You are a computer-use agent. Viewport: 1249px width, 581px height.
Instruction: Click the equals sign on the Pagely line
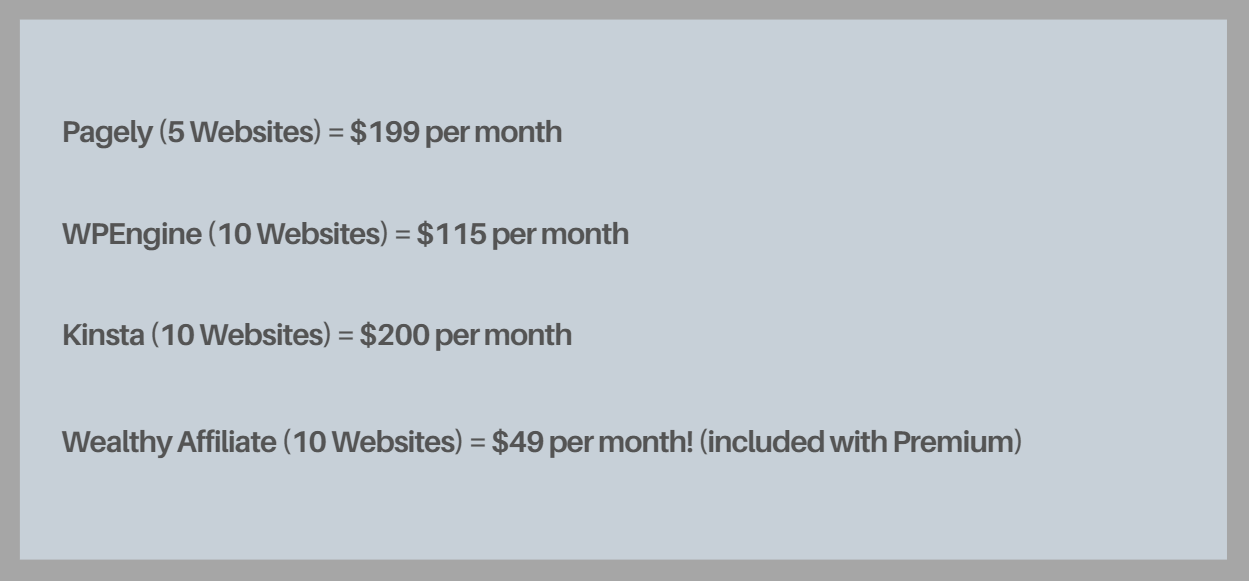tap(342, 134)
